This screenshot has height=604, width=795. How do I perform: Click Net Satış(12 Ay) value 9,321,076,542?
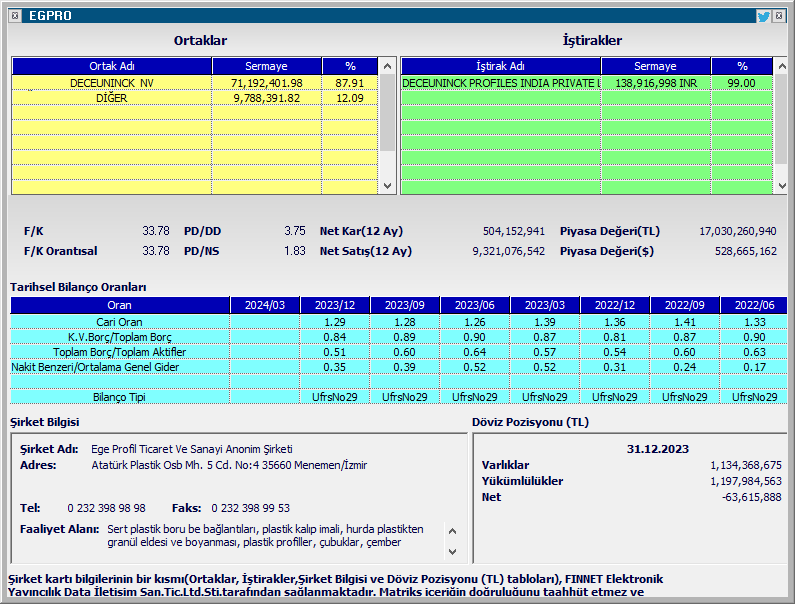click(x=509, y=251)
